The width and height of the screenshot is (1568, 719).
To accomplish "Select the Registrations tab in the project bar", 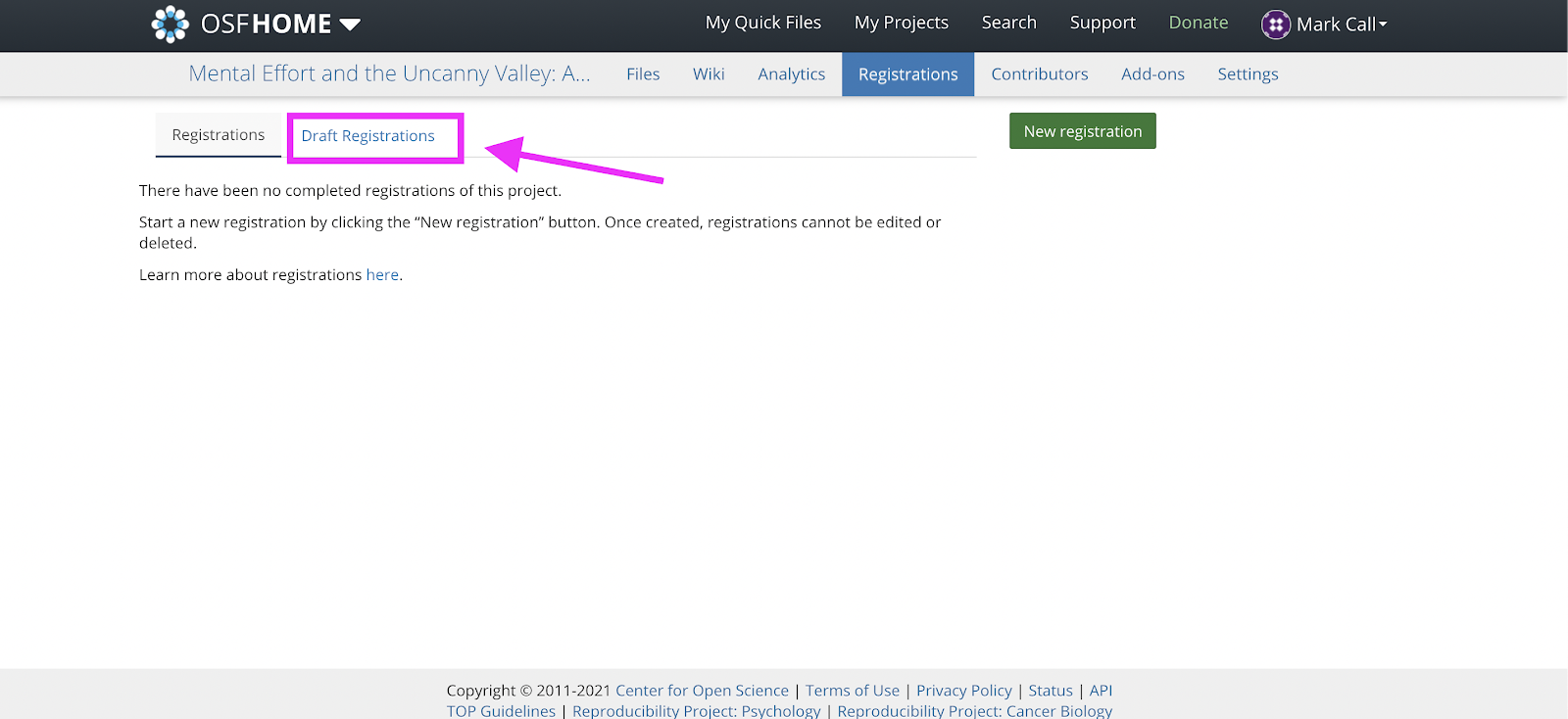I will tap(908, 74).
